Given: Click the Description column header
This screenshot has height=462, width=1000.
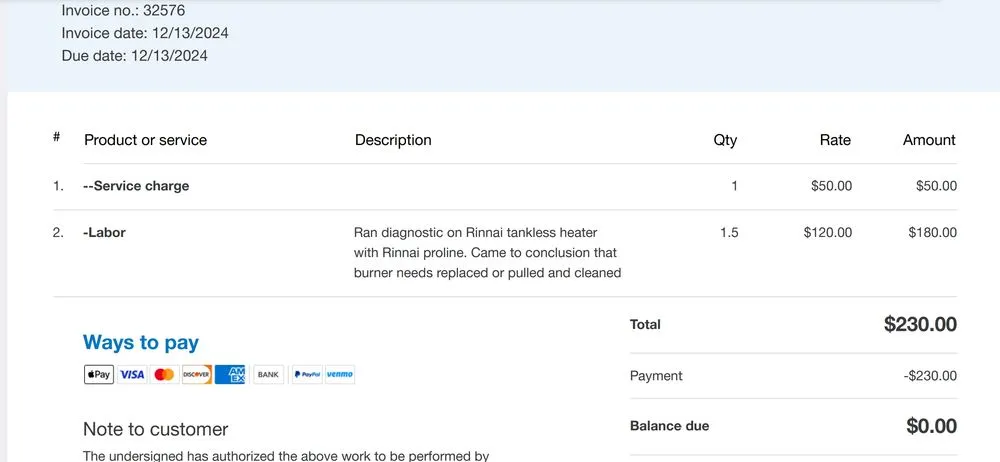Looking at the screenshot, I should click(x=393, y=140).
